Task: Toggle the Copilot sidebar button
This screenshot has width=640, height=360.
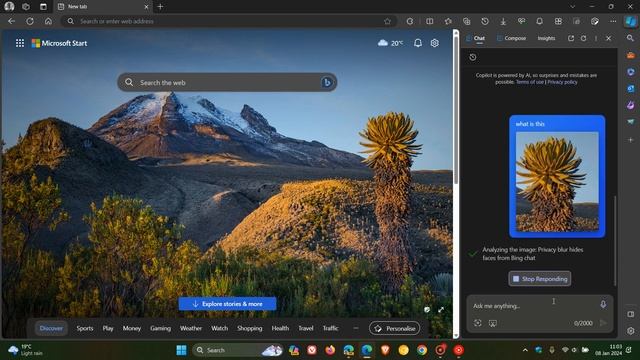Action: [631, 21]
